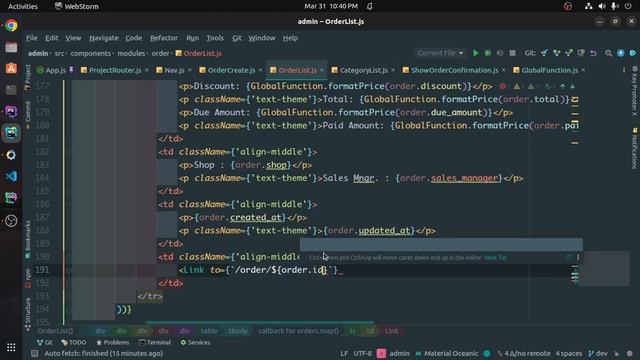Push commits with the Git push icon
The height and width of the screenshot is (360, 640).
[569, 53]
